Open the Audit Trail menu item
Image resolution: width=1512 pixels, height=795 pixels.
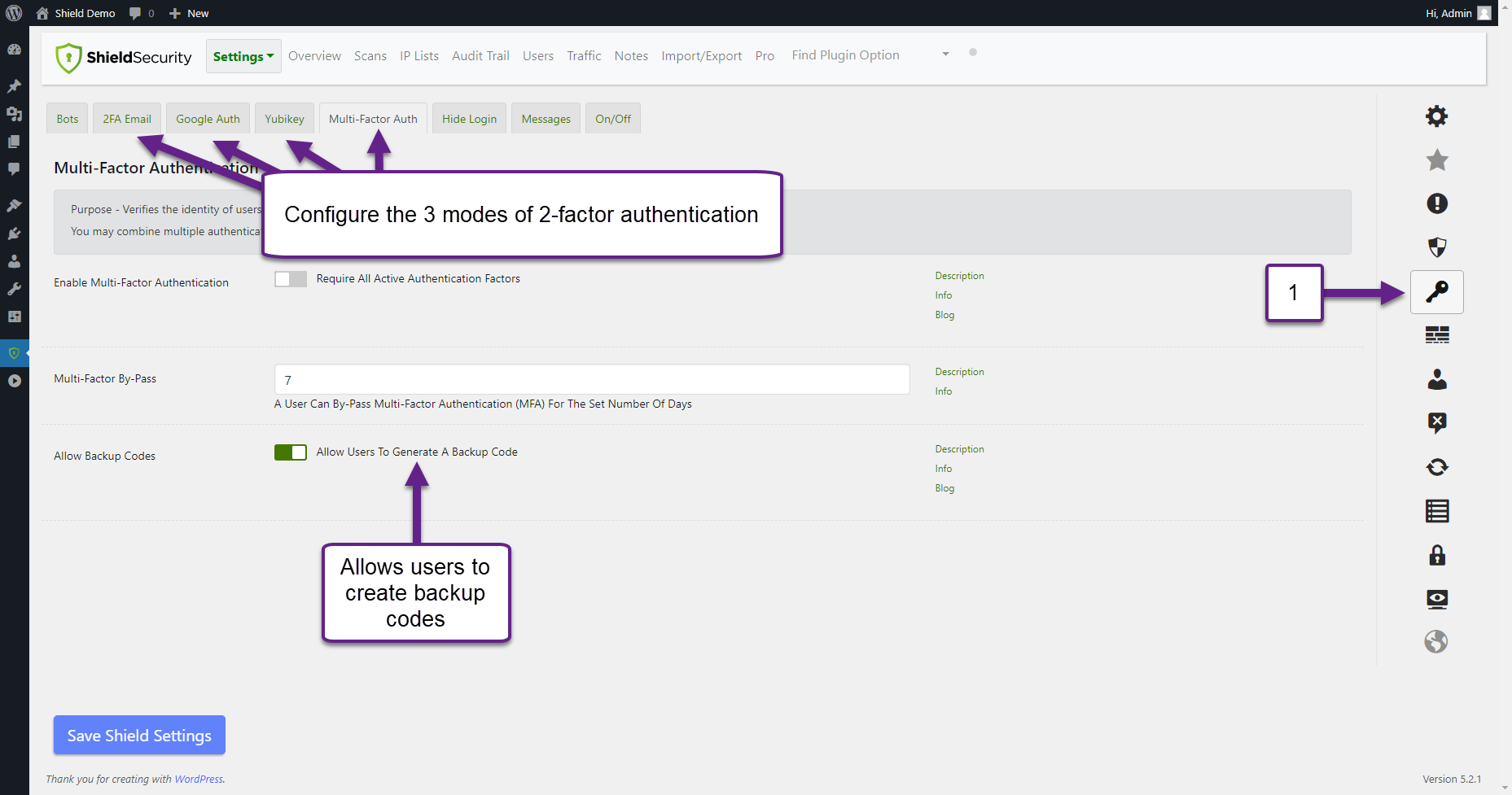click(x=480, y=55)
